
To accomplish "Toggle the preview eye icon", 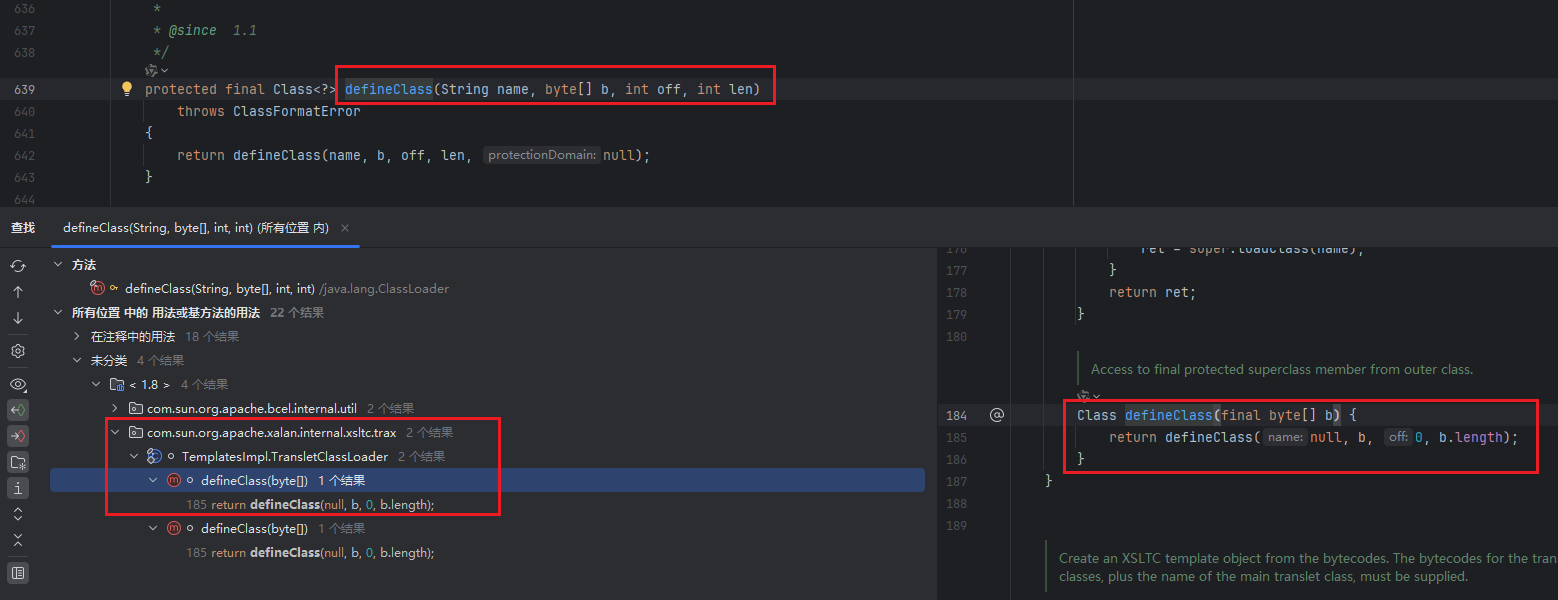I will click(18, 385).
